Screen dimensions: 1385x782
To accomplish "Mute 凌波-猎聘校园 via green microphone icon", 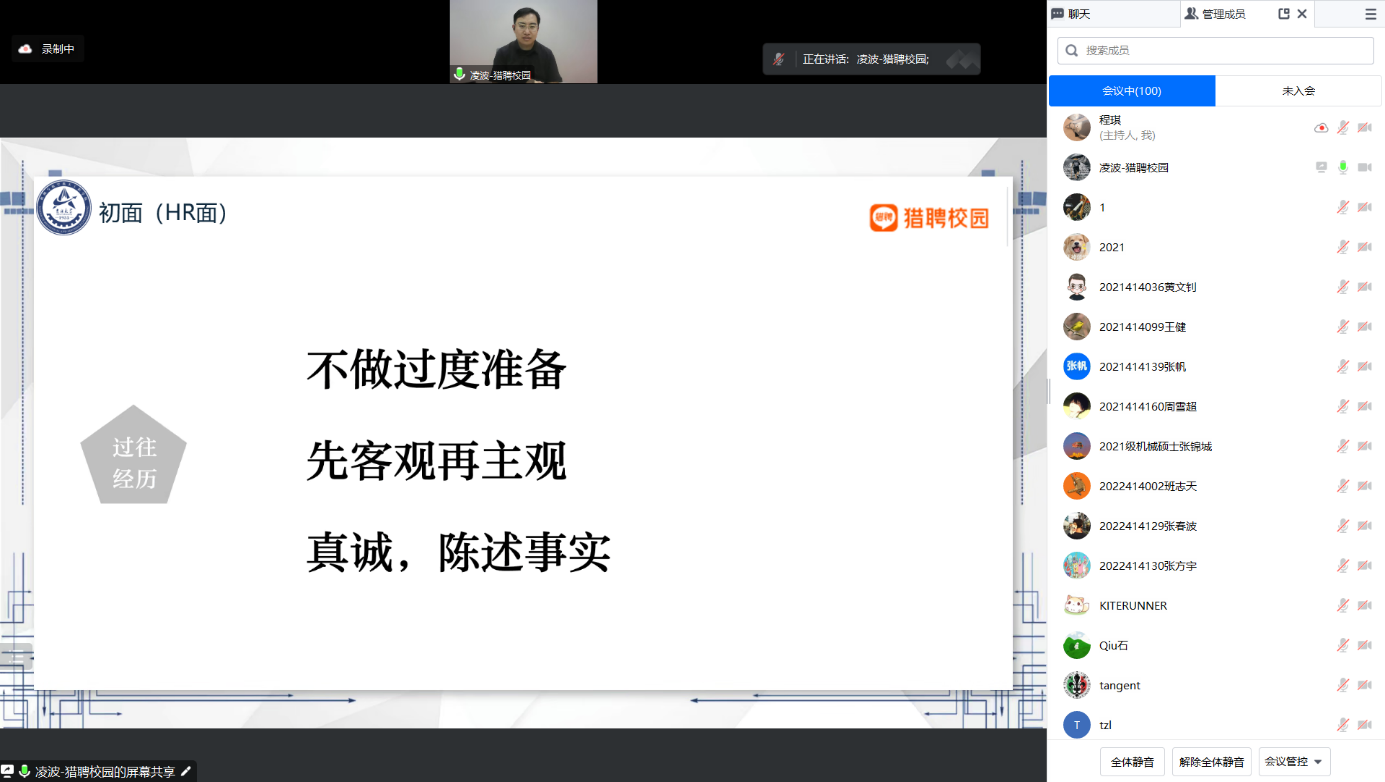I will [x=1343, y=168].
